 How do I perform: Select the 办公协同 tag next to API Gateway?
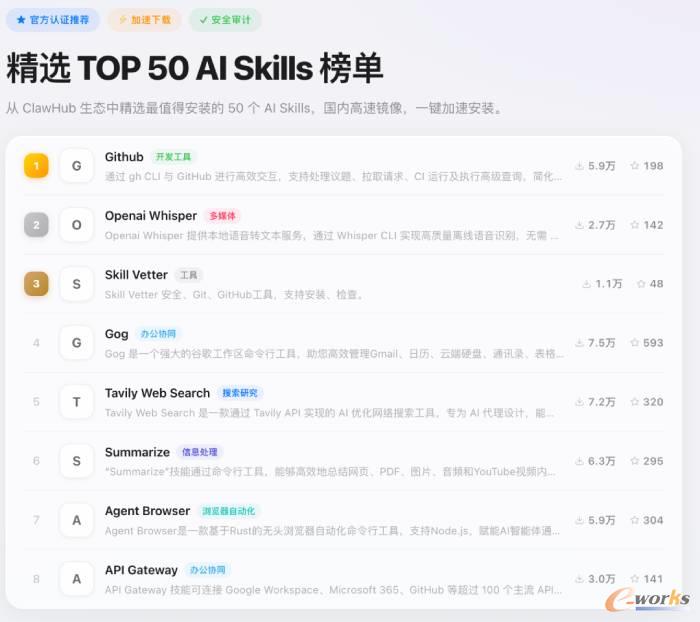click(208, 570)
